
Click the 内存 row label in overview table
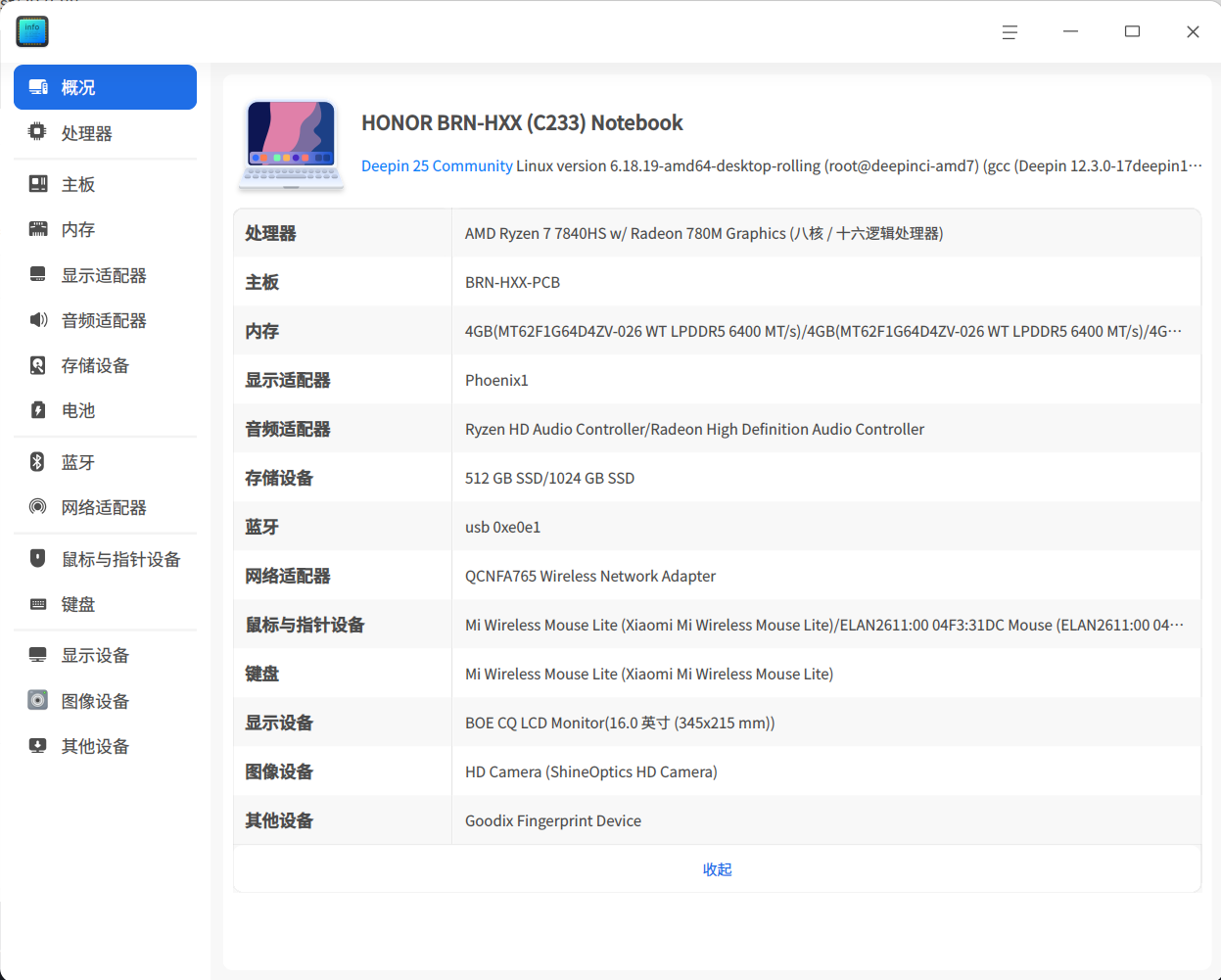[262, 331]
